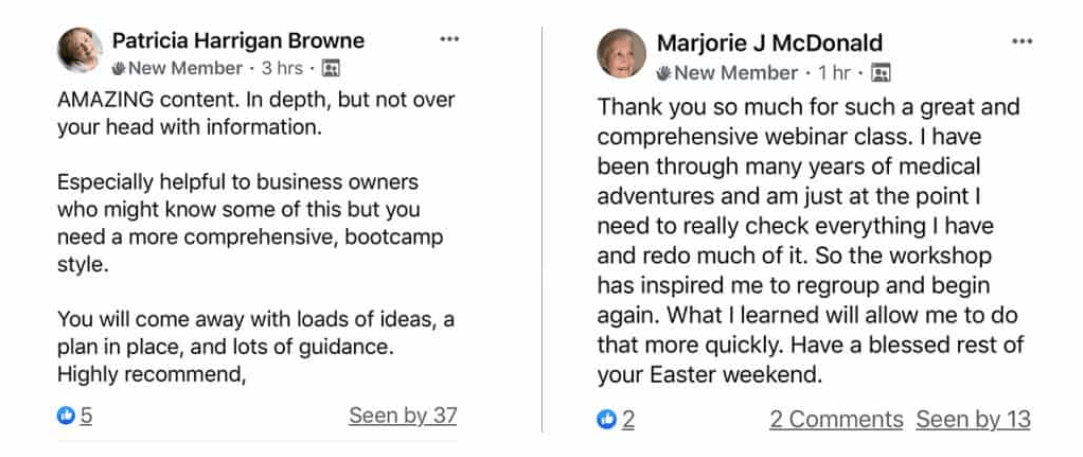
Task: Click the waving hand badge on Marjorie's post
Action: coord(664,74)
